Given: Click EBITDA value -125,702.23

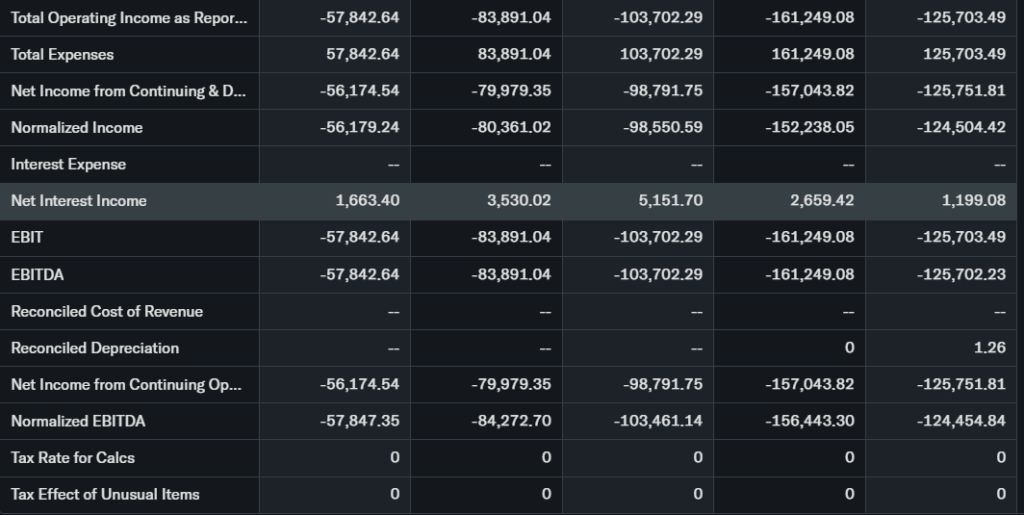Looking at the screenshot, I should pos(961,274).
